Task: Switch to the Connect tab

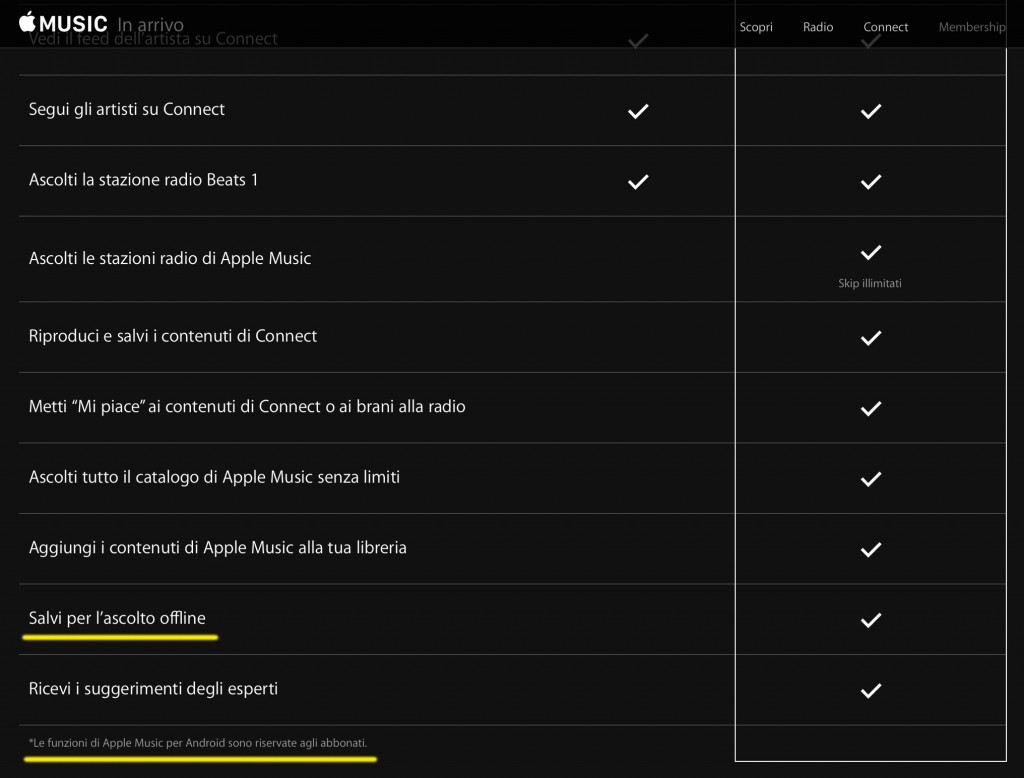Action: [x=885, y=27]
